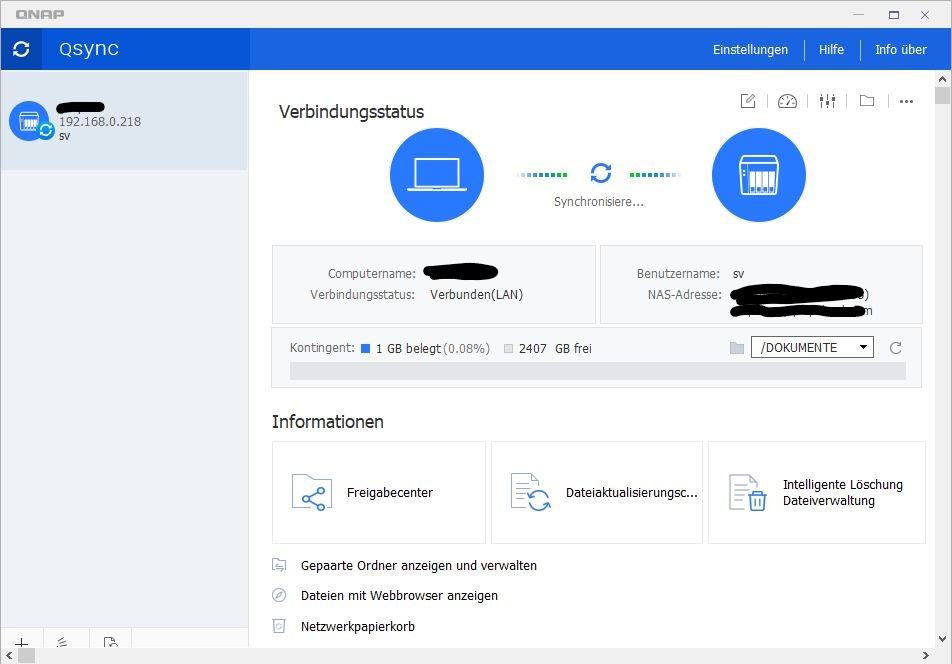The image size is (952, 664).
Task: Click the file update sync document icon
Action: click(530, 492)
